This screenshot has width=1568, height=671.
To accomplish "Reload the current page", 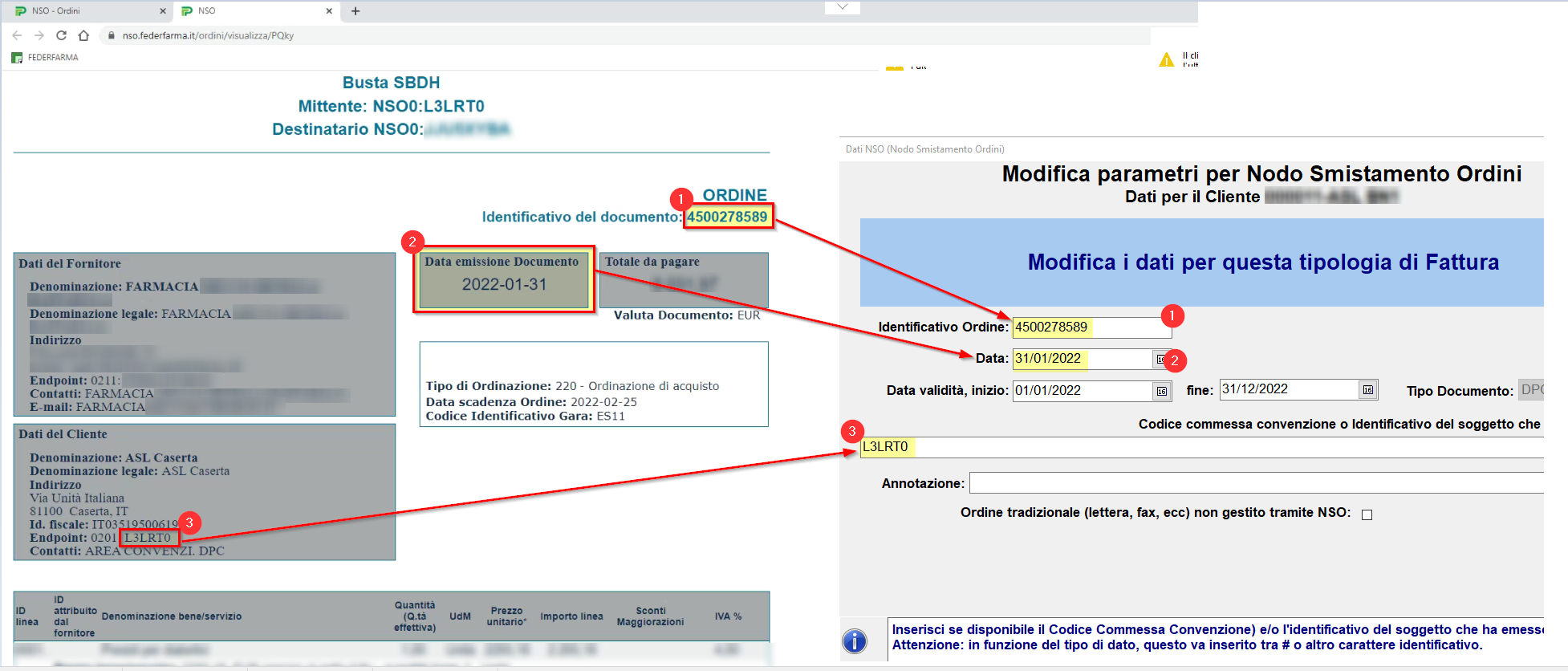I will tap(61, 35).
